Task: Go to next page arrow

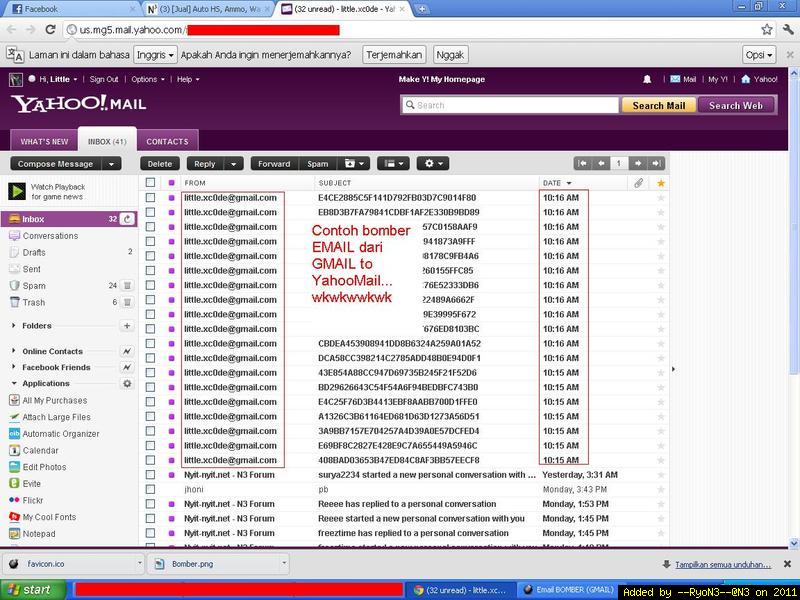Action: pos(637,163)
